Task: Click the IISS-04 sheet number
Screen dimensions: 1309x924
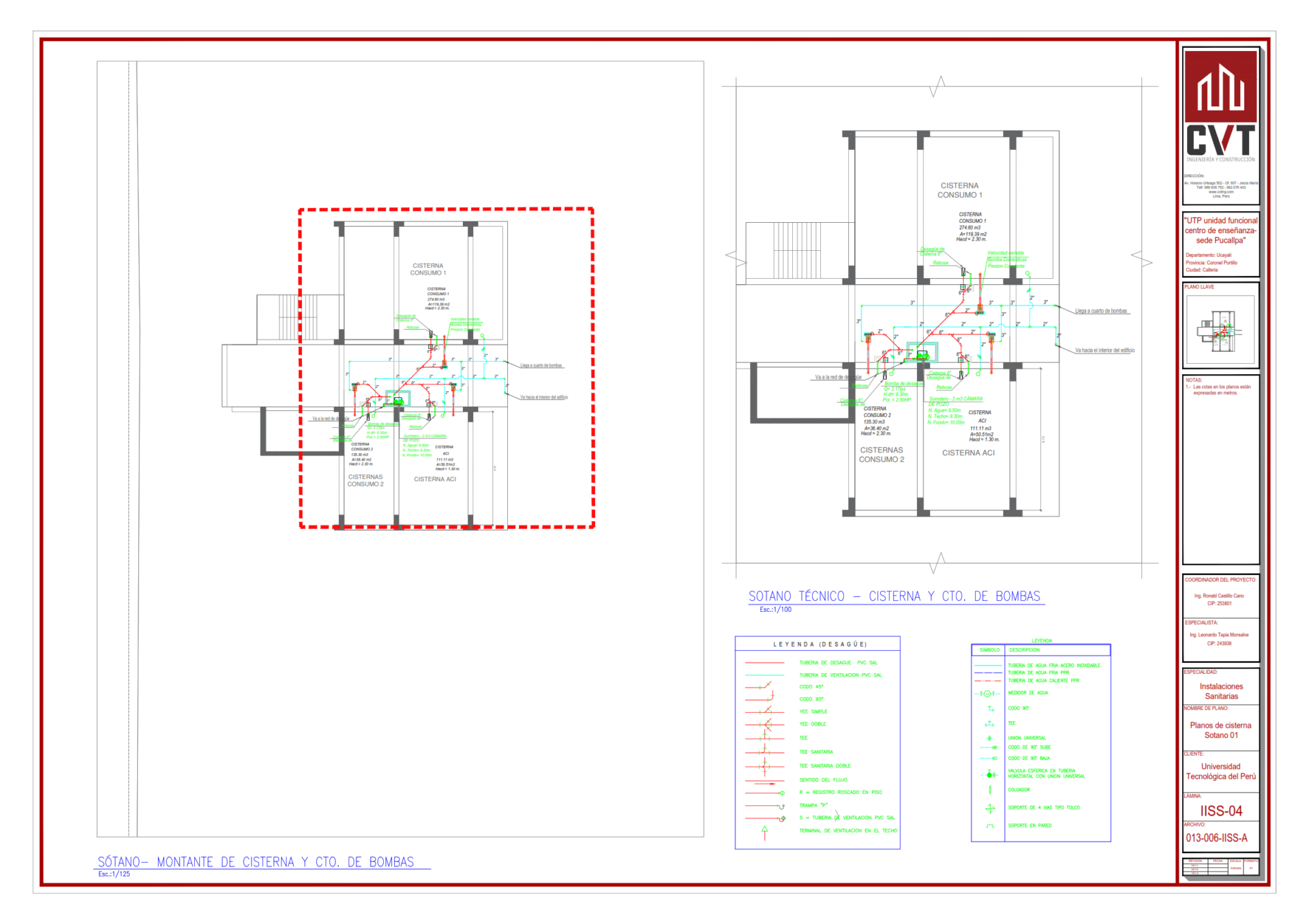Action: point(1220,811)
